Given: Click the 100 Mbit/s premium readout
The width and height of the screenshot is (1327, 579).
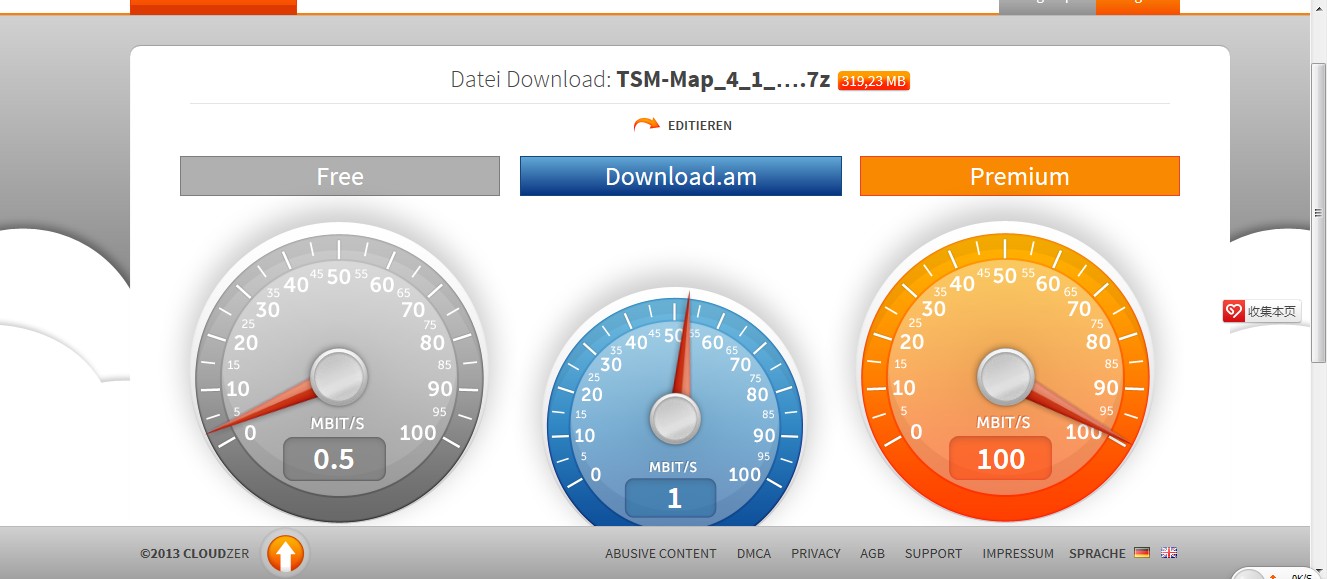Looking at the screenshot, I should point(1001,459).
